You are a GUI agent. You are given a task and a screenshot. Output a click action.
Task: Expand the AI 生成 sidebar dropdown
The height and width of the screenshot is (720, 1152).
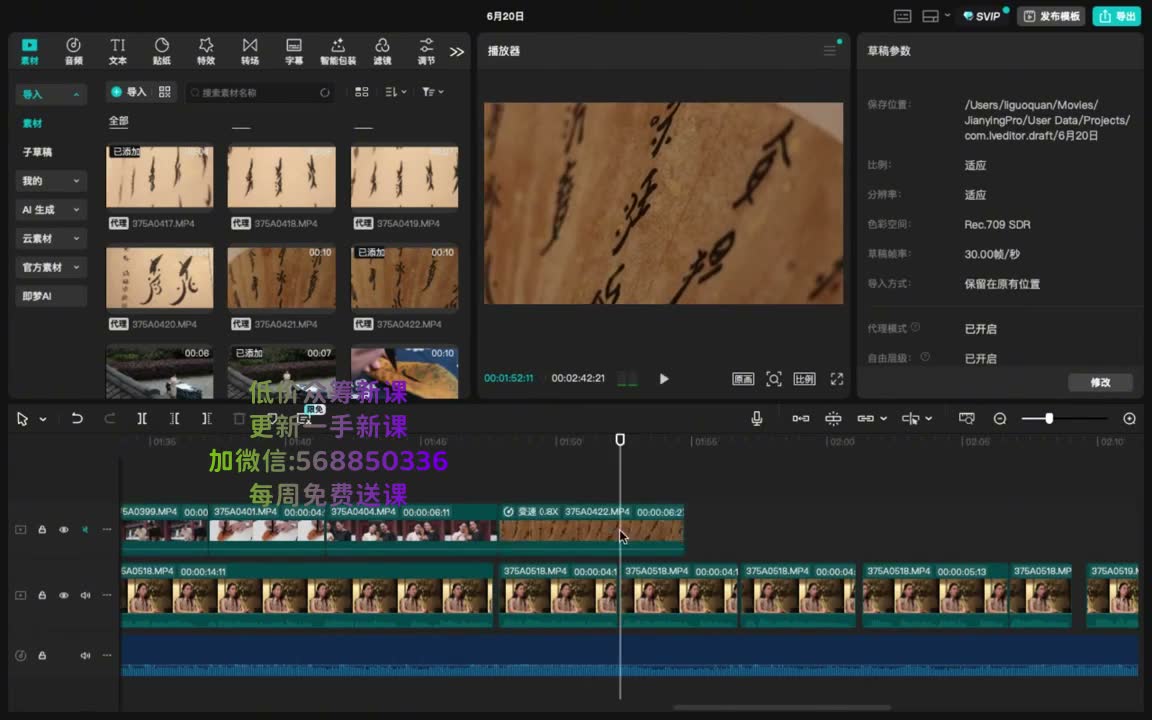(51, 209)
